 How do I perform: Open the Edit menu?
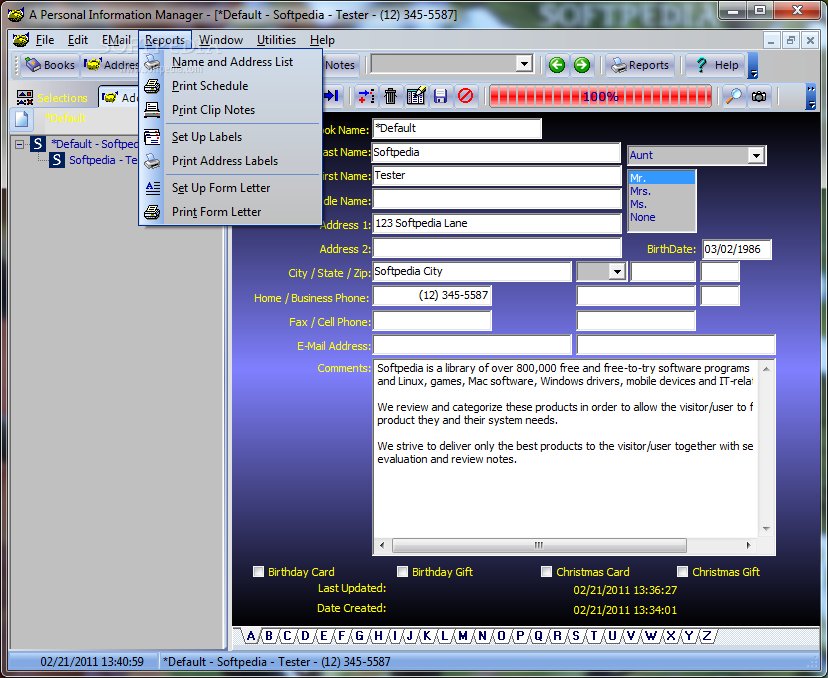click(x=78, y=40)
